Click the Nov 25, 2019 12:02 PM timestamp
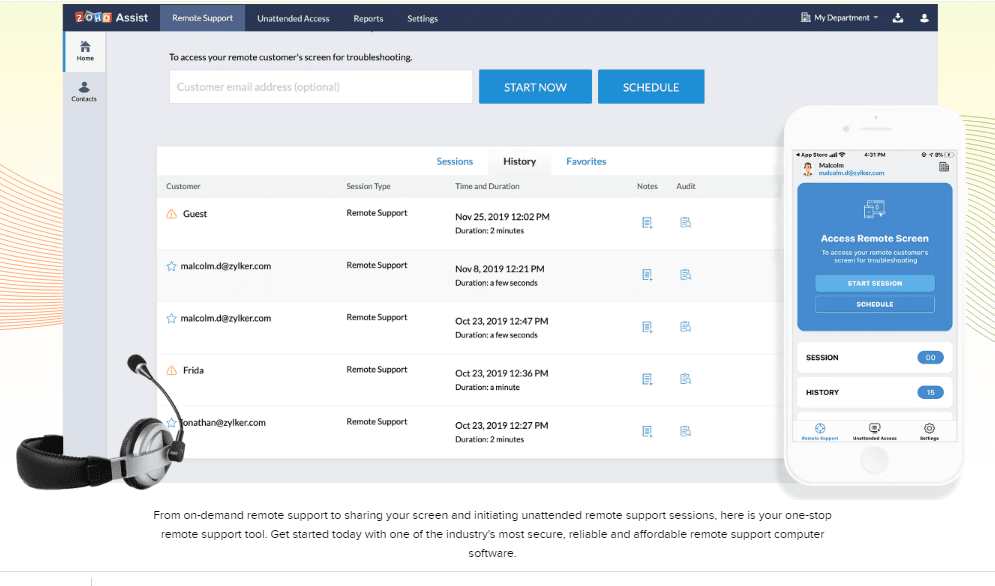Image resolution: width=995 pixels, height=586 pixels. point(502,216)
